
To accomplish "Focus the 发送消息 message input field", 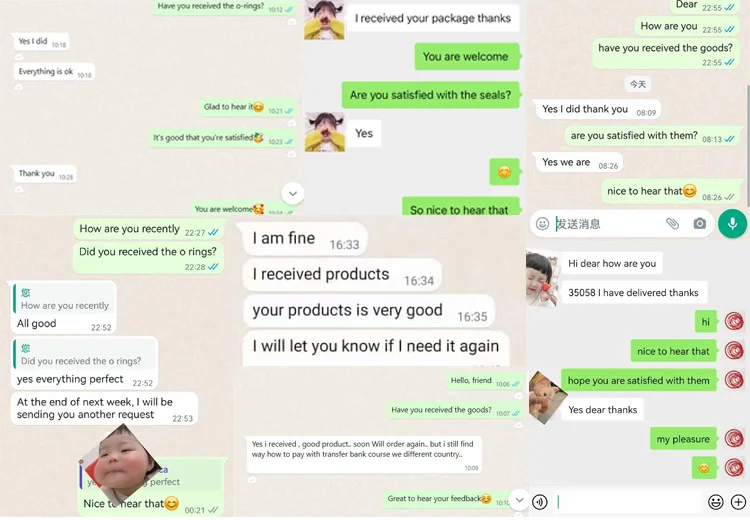I will coord(607,223).
